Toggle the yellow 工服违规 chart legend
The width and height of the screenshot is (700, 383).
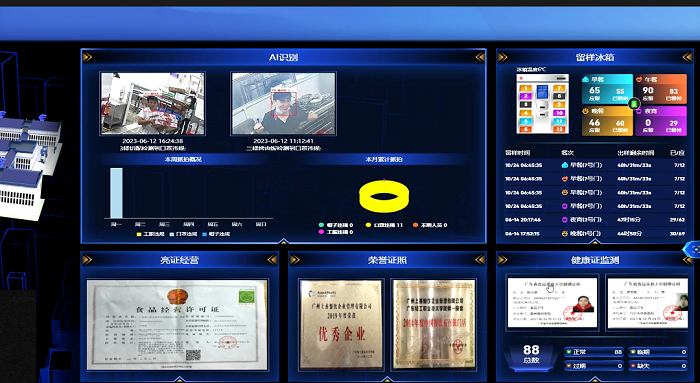point(151,234)
